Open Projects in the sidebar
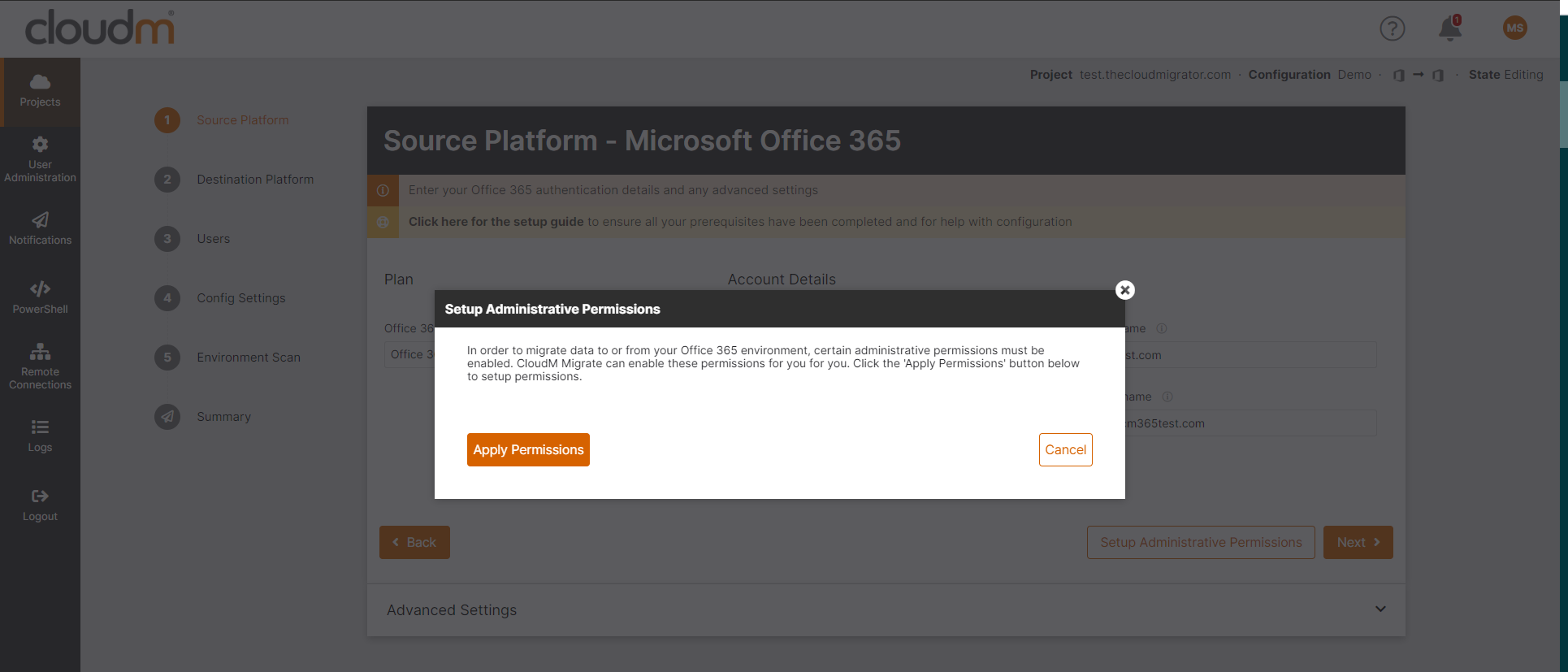1568x672 pixels. [40, 91]
